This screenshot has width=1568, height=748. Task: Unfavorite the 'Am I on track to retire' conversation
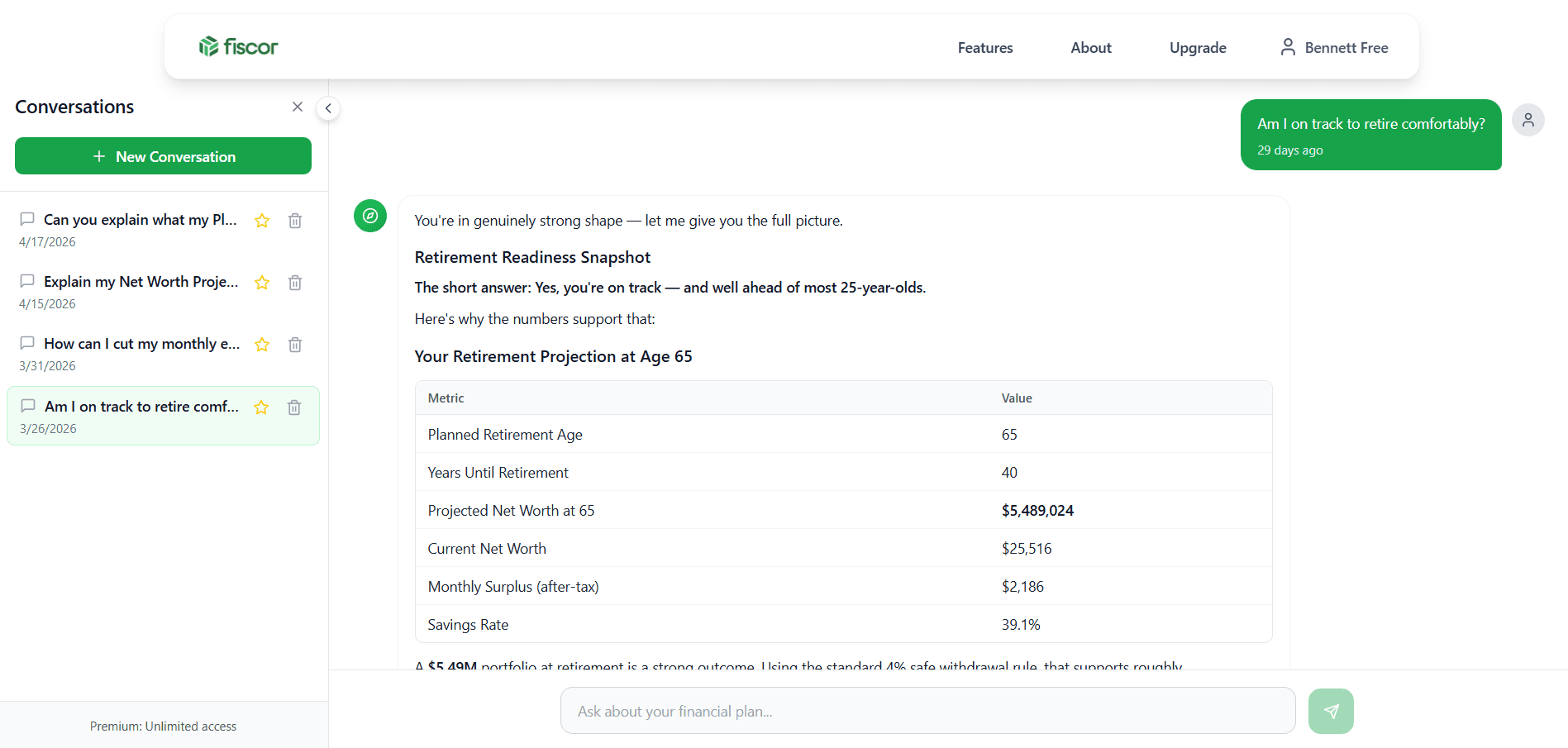pyautogui.click(x=261, y=407)
